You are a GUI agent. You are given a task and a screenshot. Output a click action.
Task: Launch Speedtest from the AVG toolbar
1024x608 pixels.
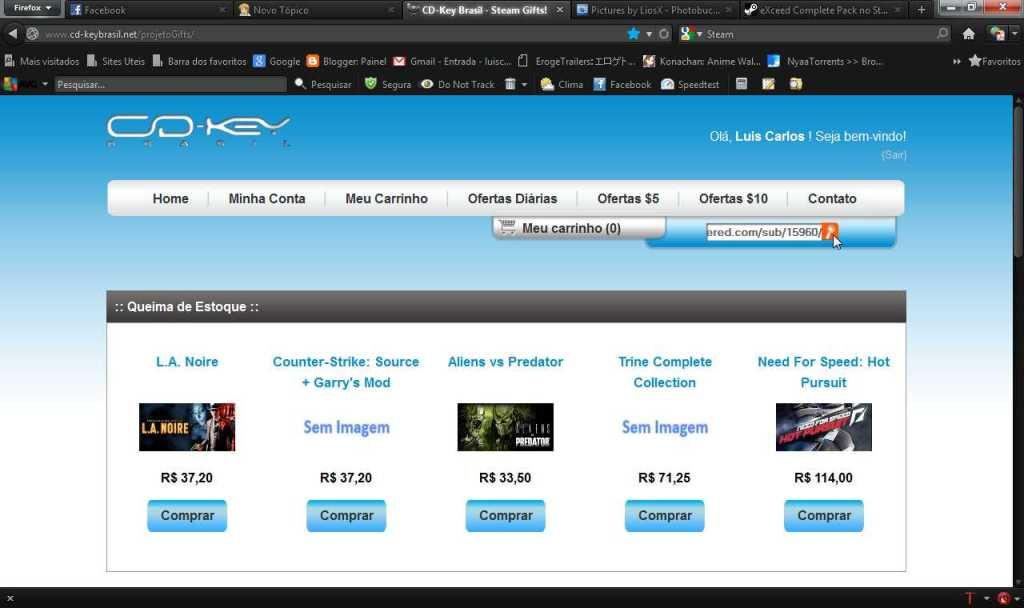tap(690, 84)
